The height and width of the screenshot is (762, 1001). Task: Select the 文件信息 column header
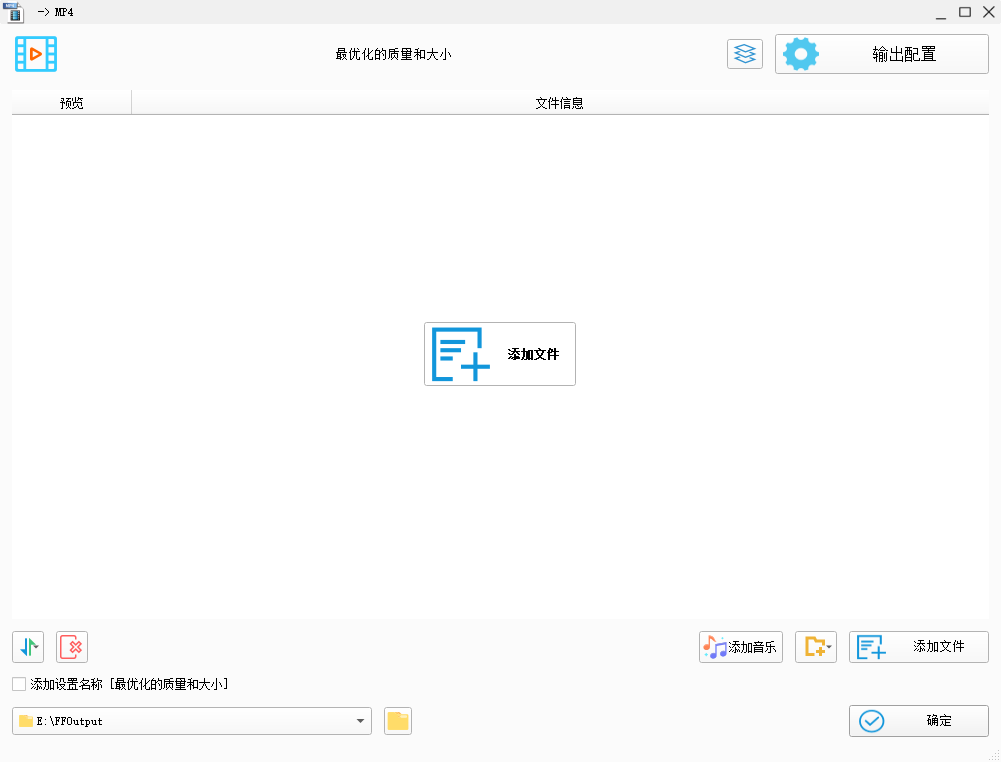560,102
